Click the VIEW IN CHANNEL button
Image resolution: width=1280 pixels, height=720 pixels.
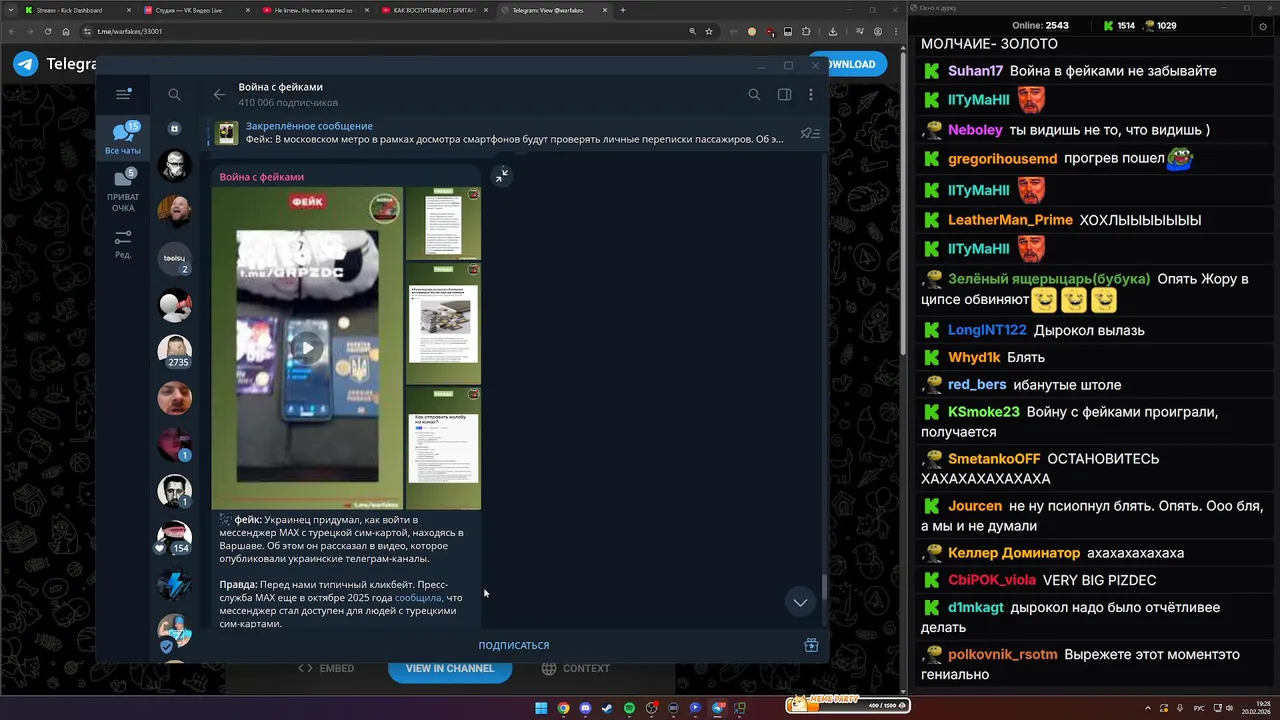(x=450, y=668)
